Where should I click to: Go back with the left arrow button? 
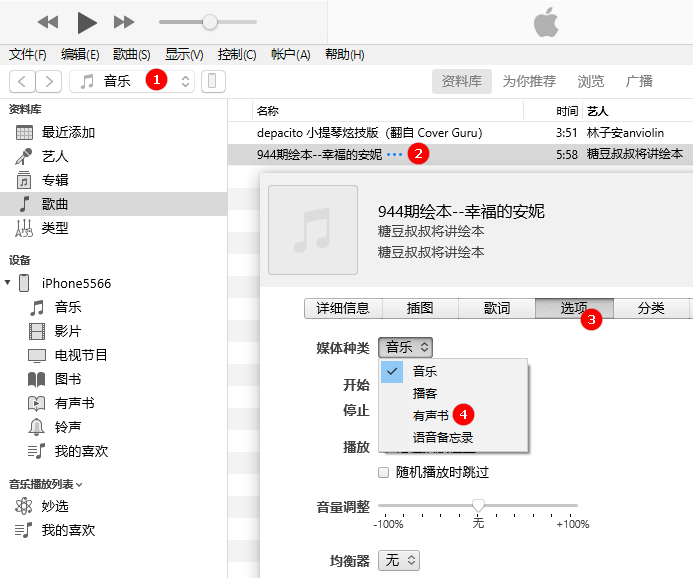[x=23, y=81]
